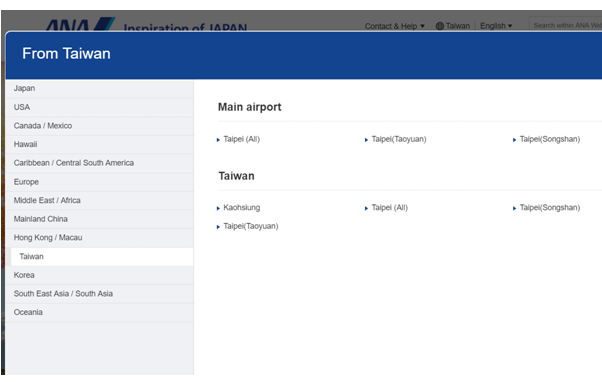602x382 pixels.
Task: Open the Contact & Help dropdown
Action: tap(394, 26)
